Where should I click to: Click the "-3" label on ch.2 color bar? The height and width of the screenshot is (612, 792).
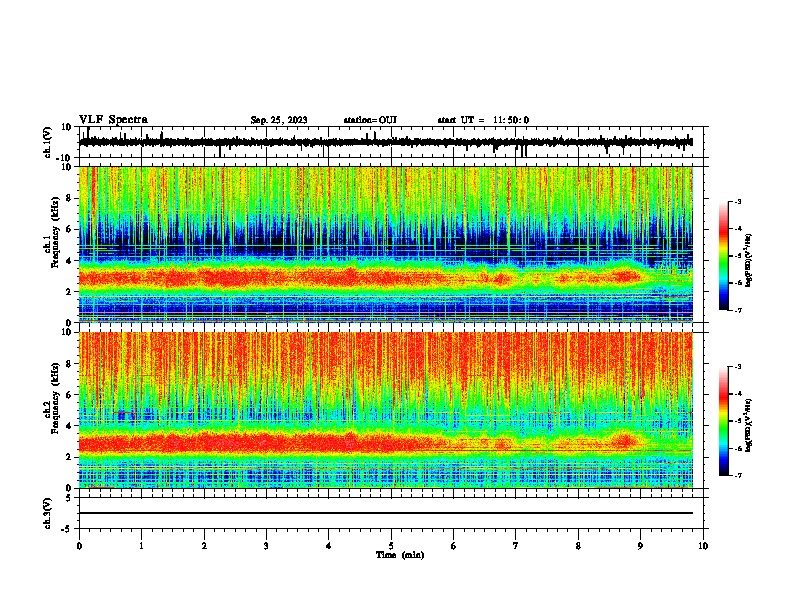click(x=738, y=367)
